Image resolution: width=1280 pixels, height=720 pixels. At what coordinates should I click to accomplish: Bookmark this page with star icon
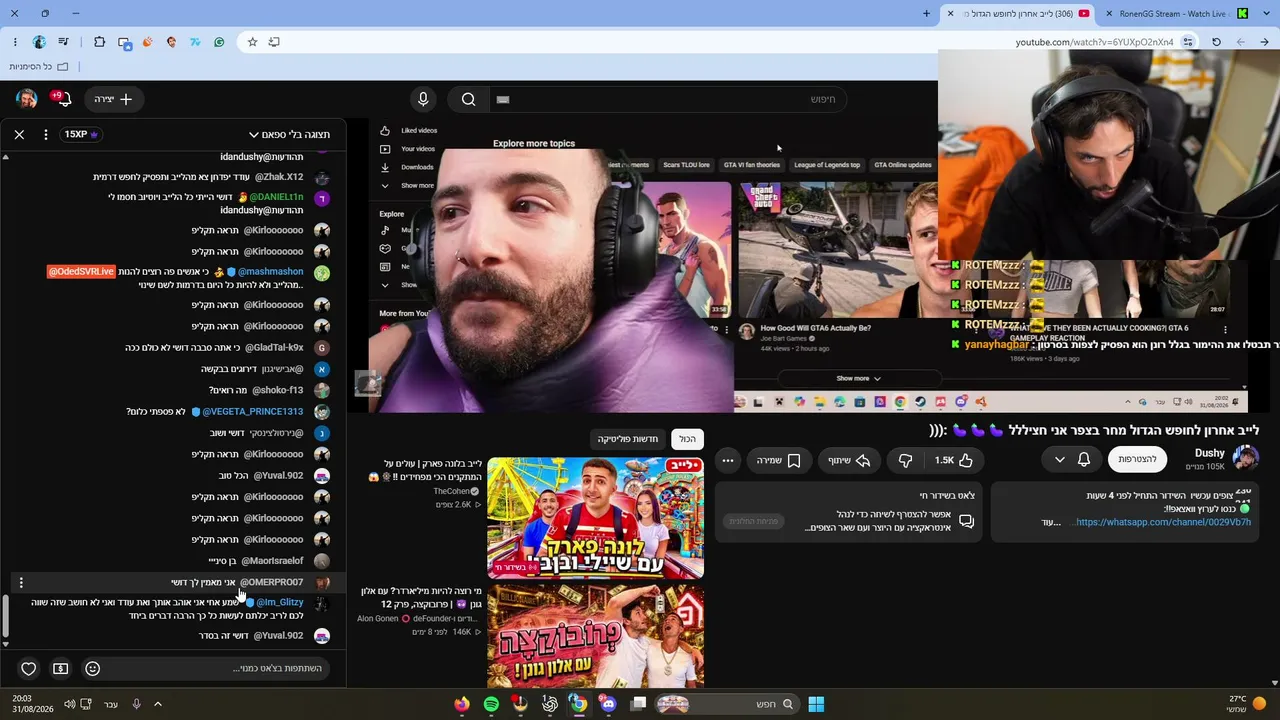click(x=252, y=42)
